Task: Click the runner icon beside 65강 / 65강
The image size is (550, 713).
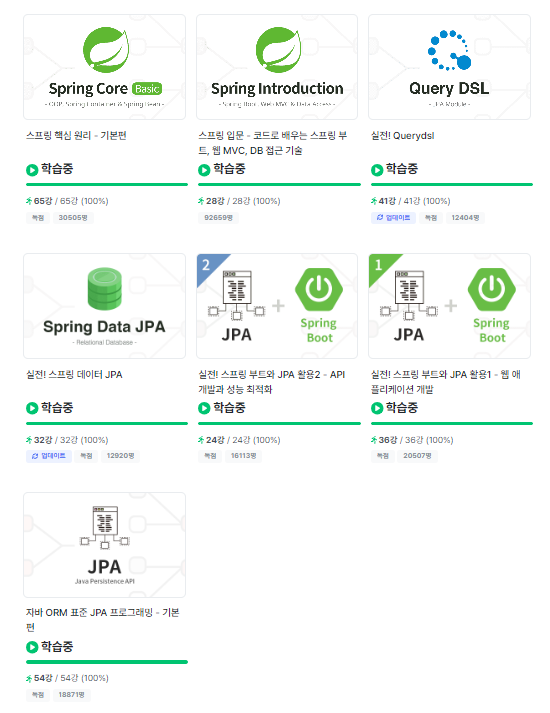Action: (29, 201)
